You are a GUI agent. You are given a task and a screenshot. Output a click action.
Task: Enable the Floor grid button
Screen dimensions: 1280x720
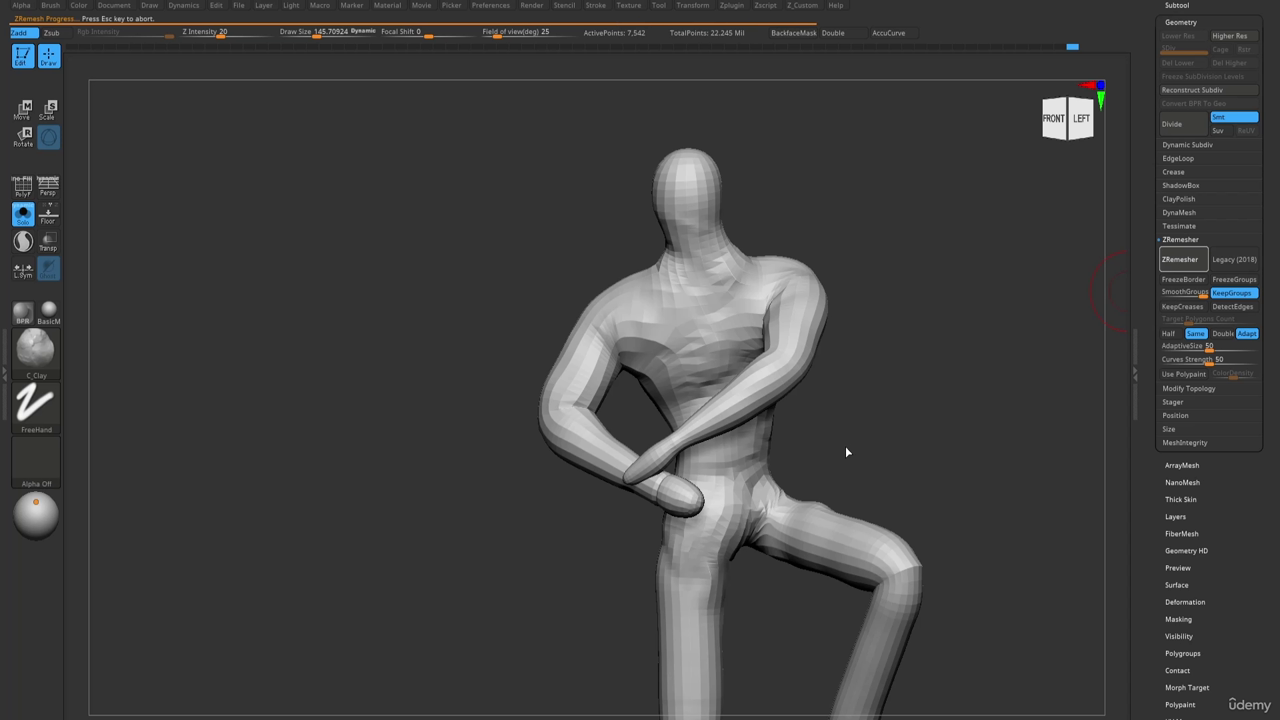click(48, 214)
